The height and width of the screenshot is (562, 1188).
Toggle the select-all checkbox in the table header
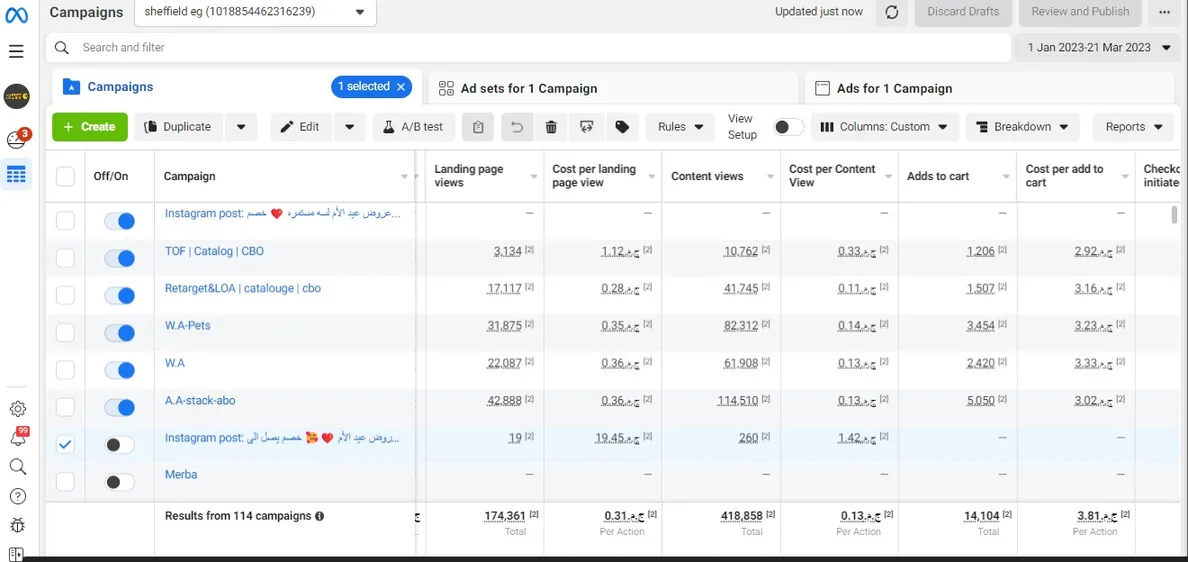(x=66, y=176)
